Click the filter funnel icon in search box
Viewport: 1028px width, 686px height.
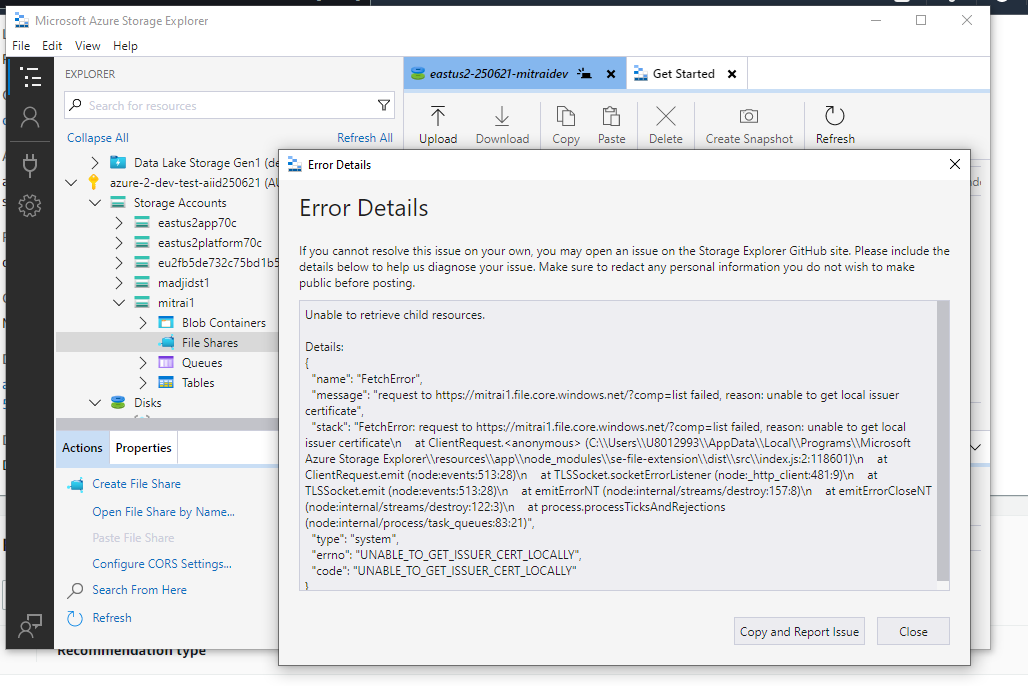tap(384, 105)
